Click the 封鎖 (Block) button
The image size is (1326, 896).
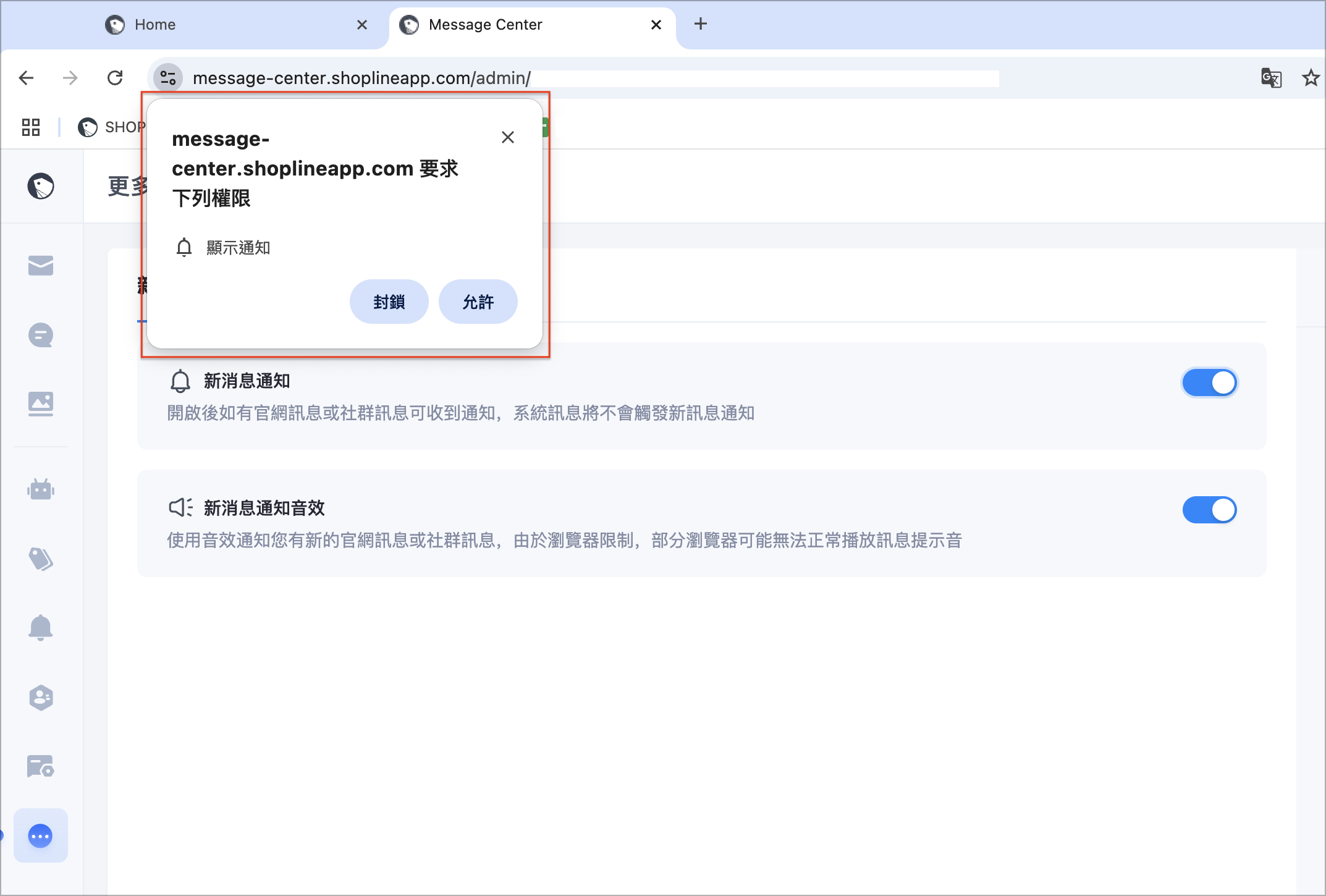pos(389,302)
